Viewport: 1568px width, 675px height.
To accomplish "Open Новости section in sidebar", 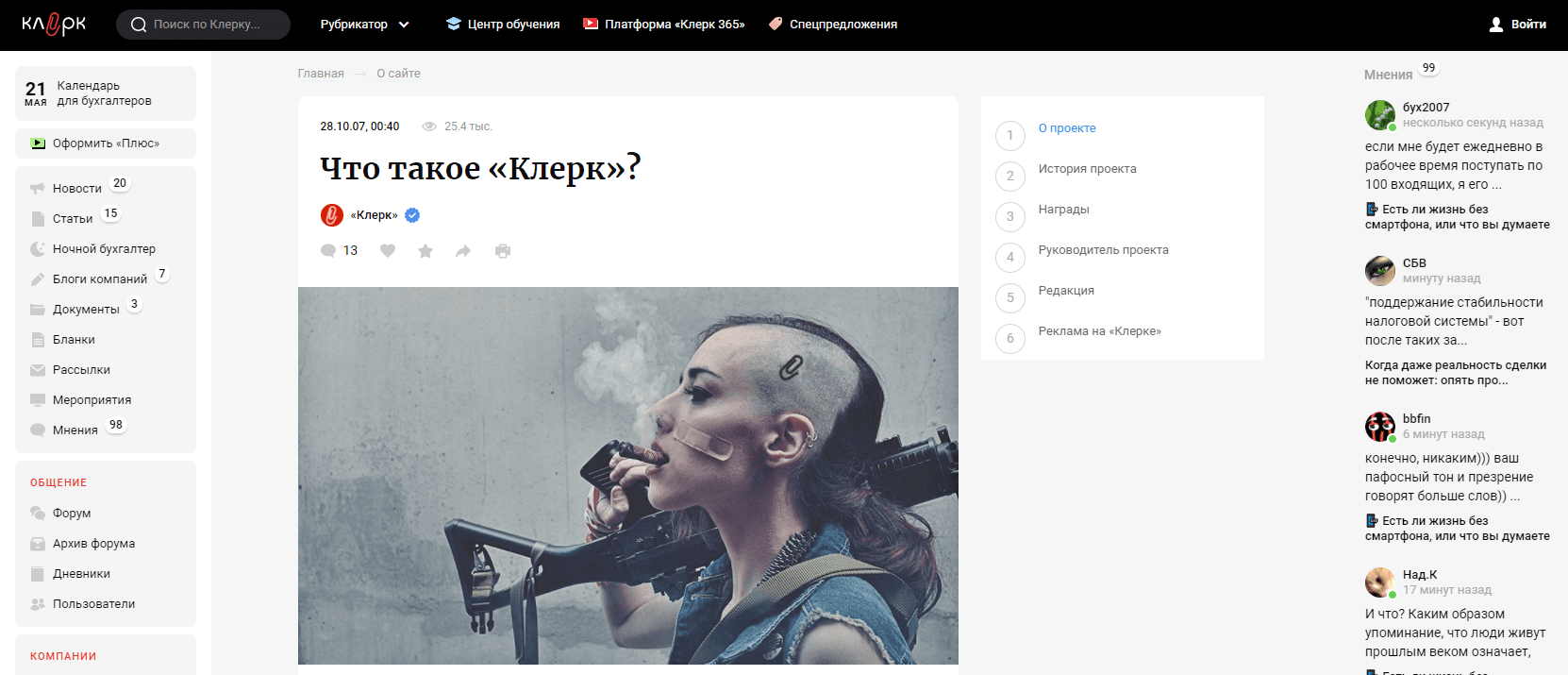I will pos(77,188).
